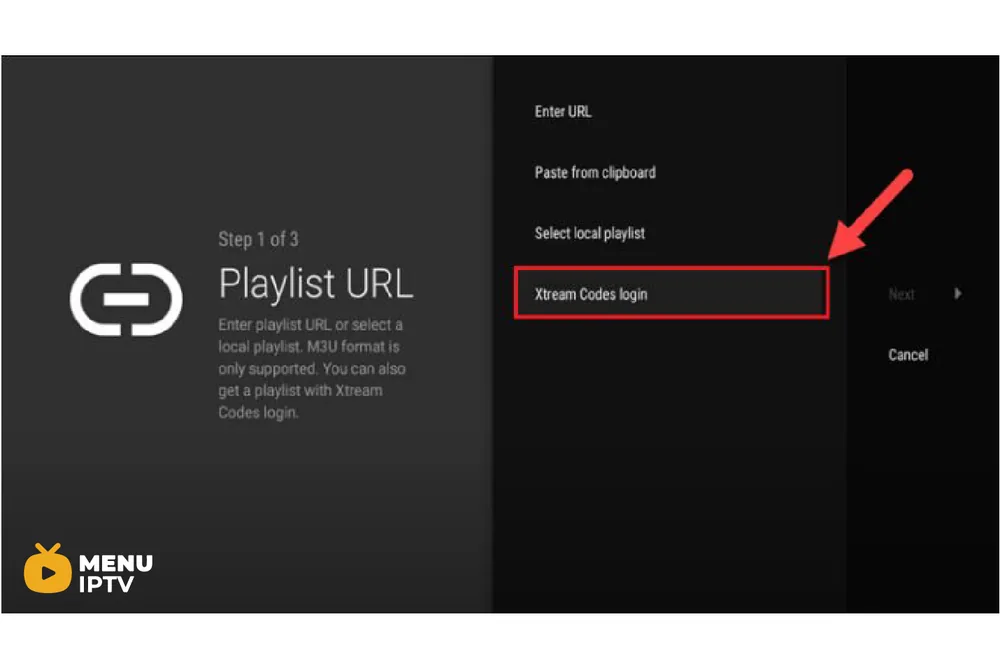
Task: Click the playlist description paragraph
Action: [x=312, y=368]
